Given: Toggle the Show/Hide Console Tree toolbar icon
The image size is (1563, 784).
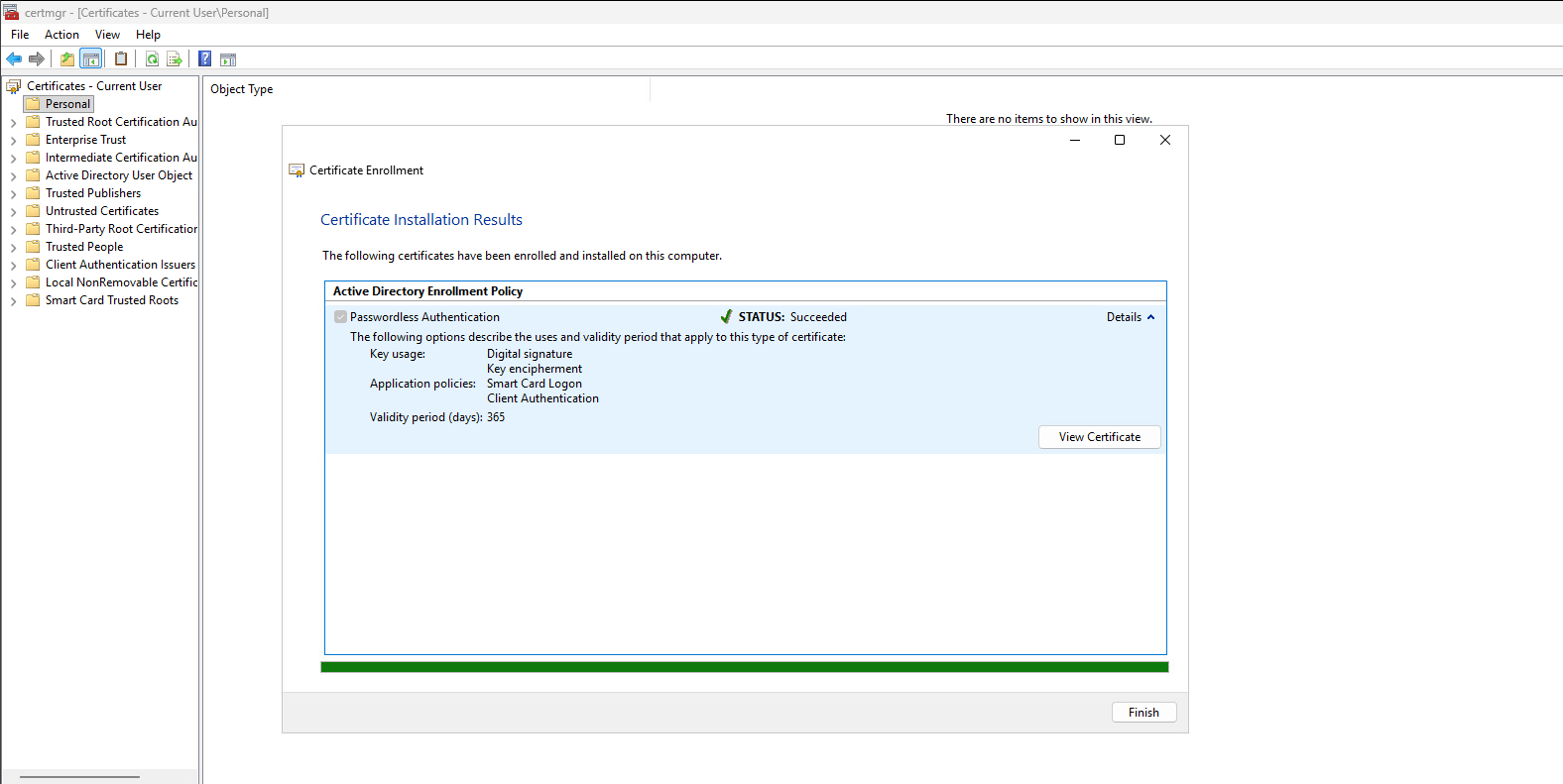Looking at the screenshot, I should click(91, 59).
